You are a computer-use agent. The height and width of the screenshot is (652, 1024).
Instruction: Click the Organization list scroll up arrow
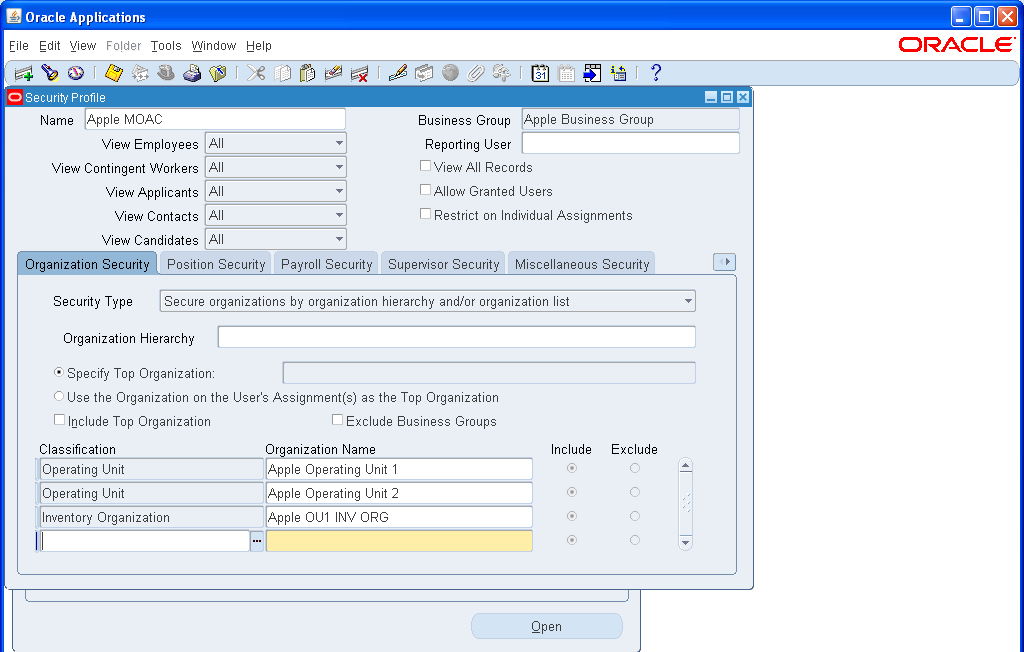click(685, 466)
